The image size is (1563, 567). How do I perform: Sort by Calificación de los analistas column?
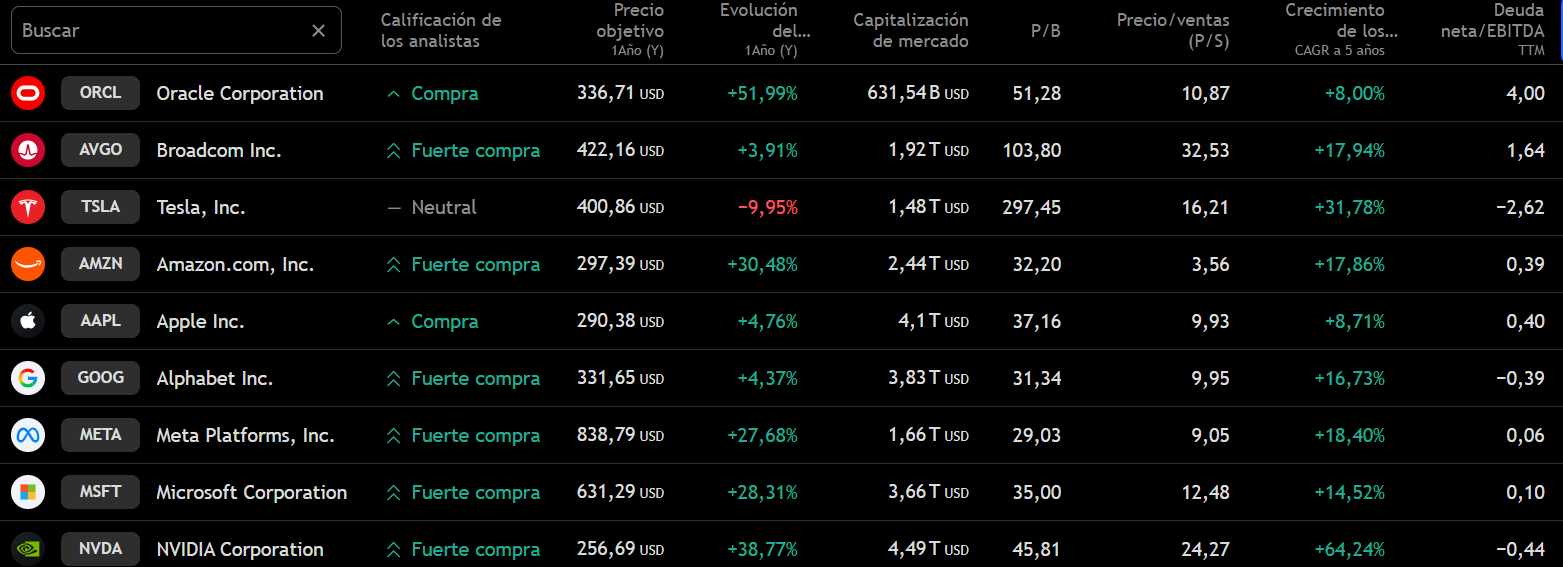coord(441,31)
